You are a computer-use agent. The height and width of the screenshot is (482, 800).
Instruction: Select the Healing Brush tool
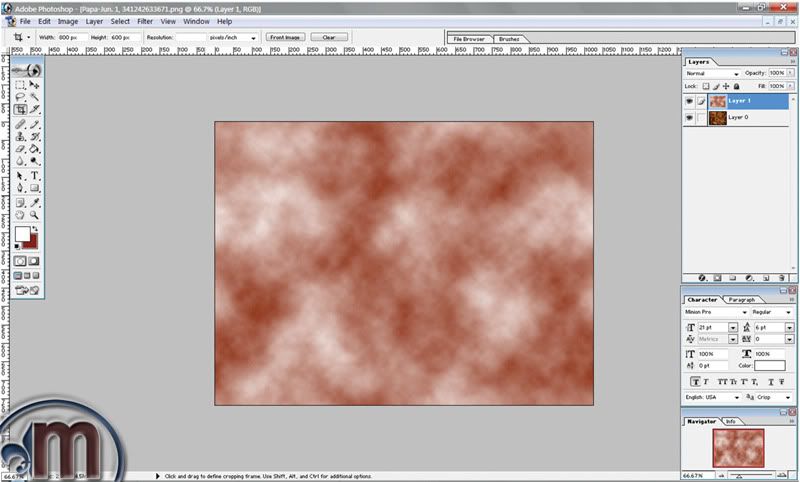20,124
